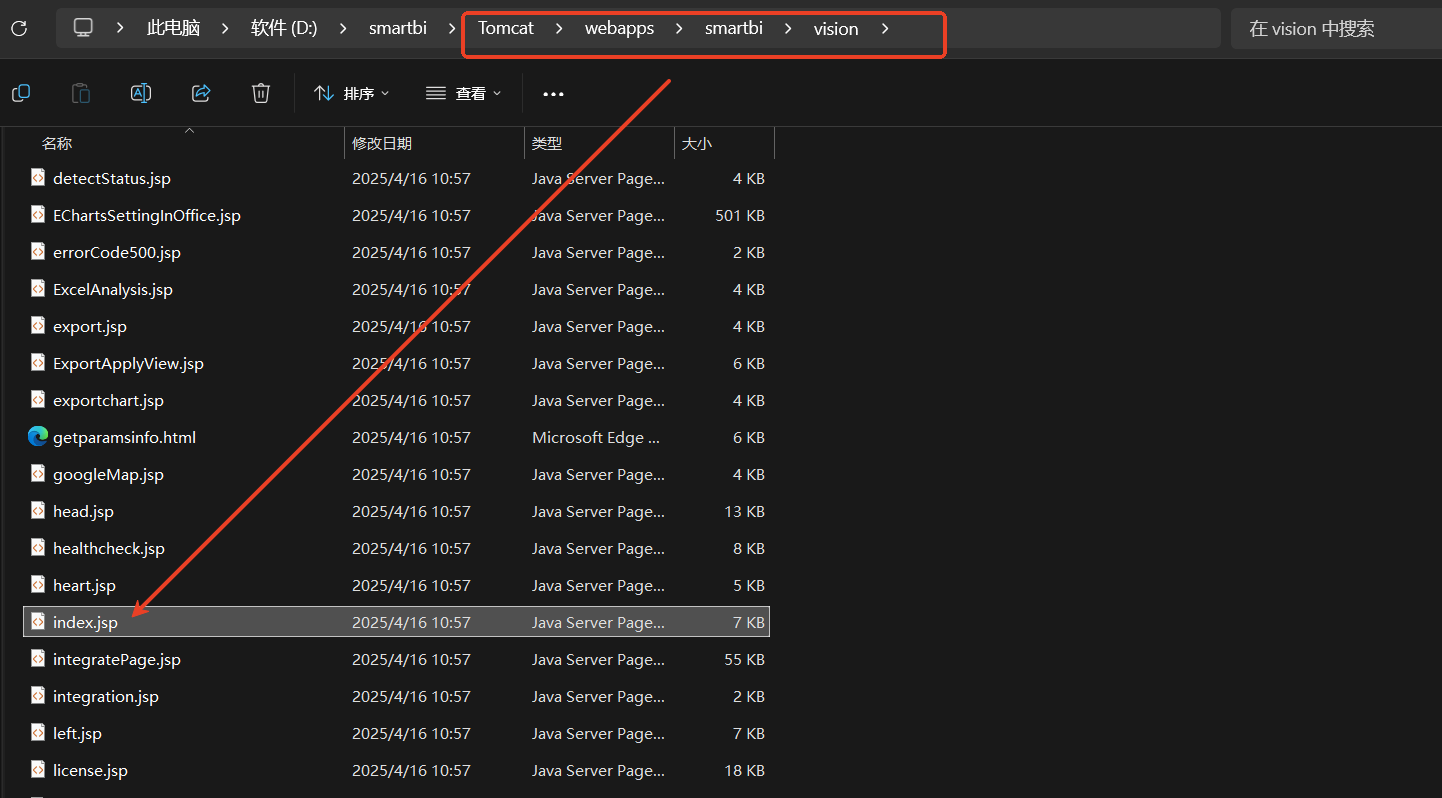Image resolution: width=1442 pixels, height=798 pixels.
Task: Click the refresh icon beside the address bar
Action: click(x=19, y=28)
